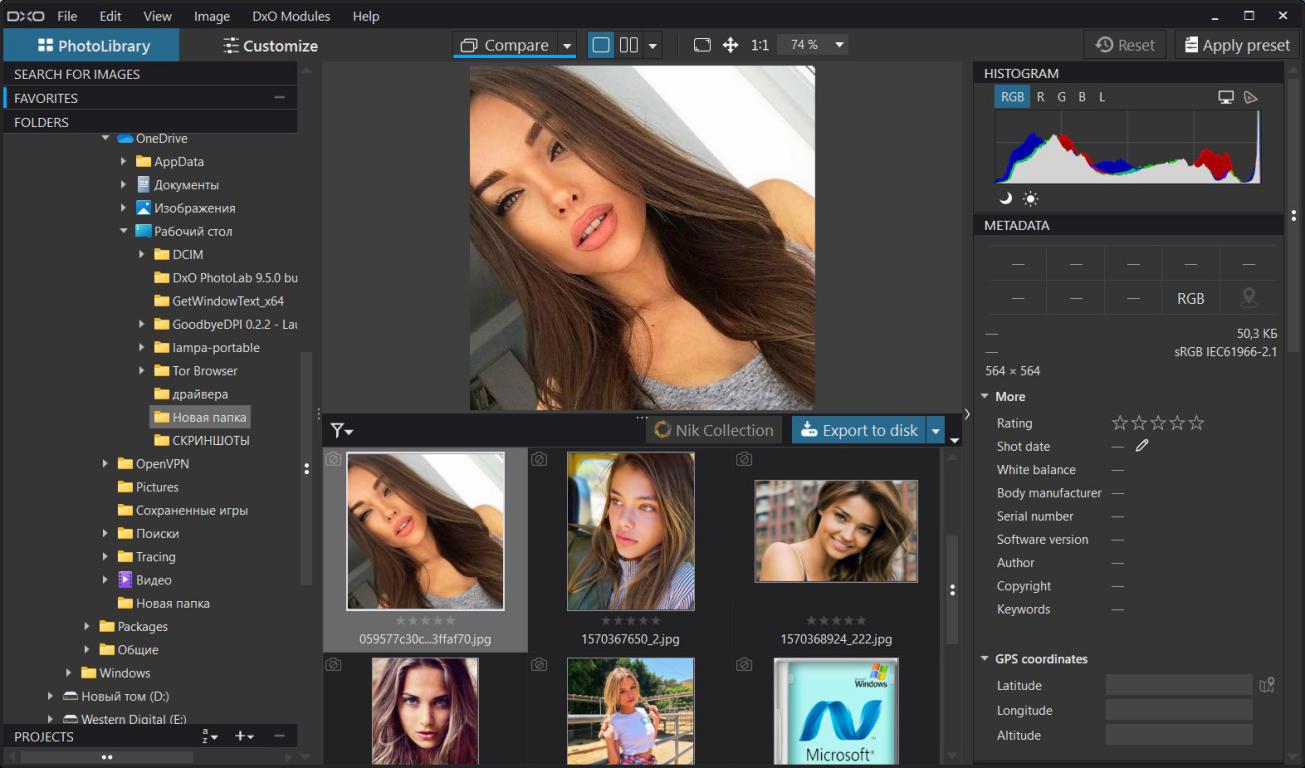The image size is (1305, 768).
Task: Open the DxO Modules menu
Action: pyautogui.click(x=291, y=16)
